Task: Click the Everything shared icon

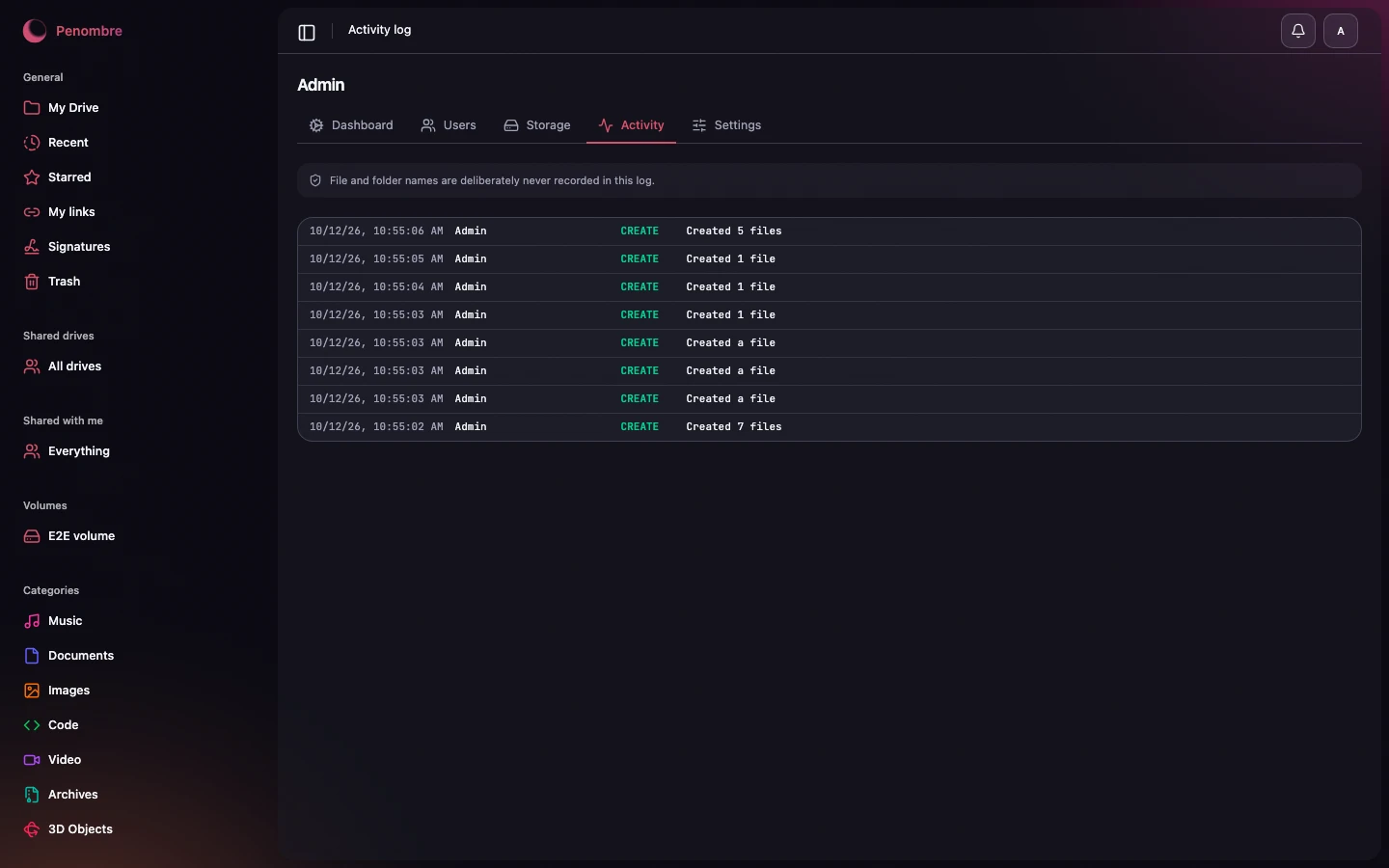Action: click(32, 451)
